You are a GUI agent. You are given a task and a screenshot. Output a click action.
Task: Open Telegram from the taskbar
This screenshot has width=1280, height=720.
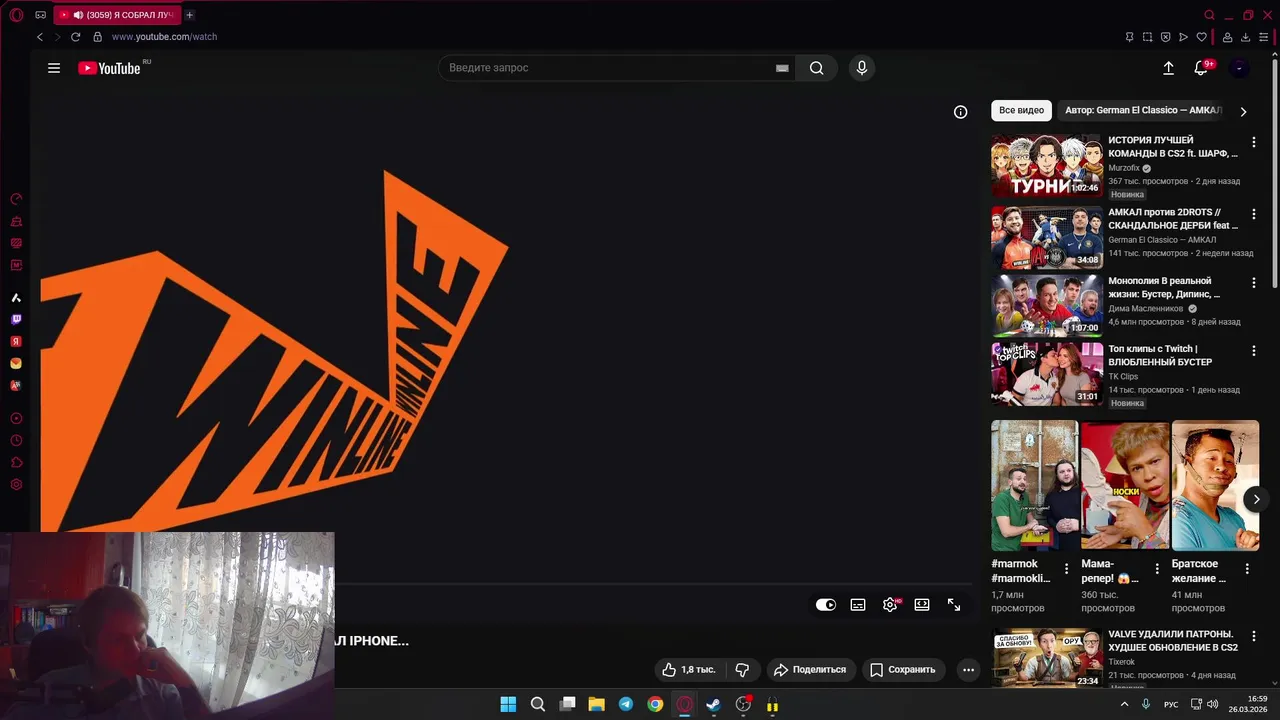[x=626, y=704]
